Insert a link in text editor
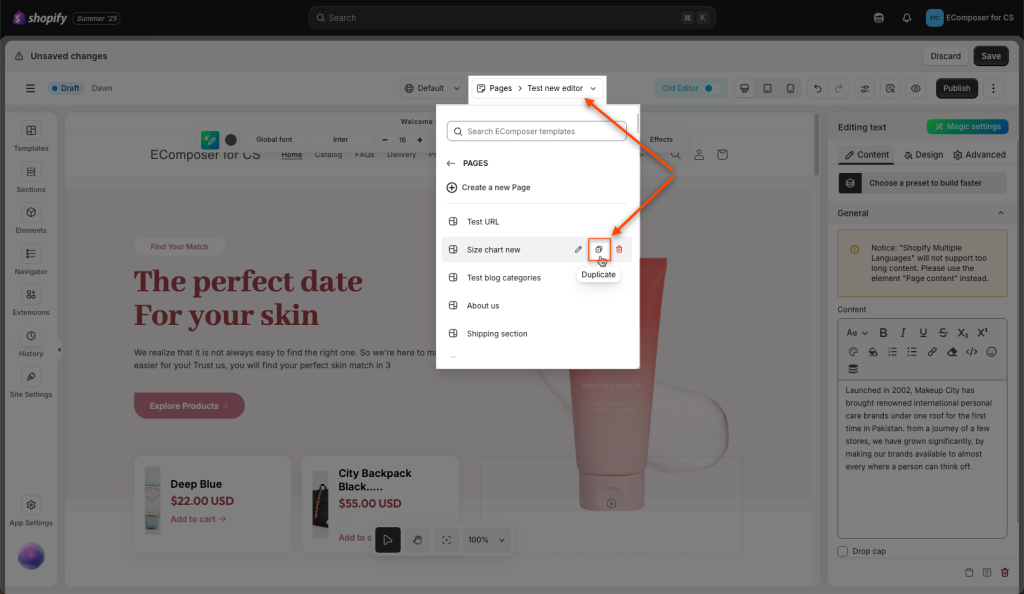1024x594 pixels. click(x=932, y=352)
